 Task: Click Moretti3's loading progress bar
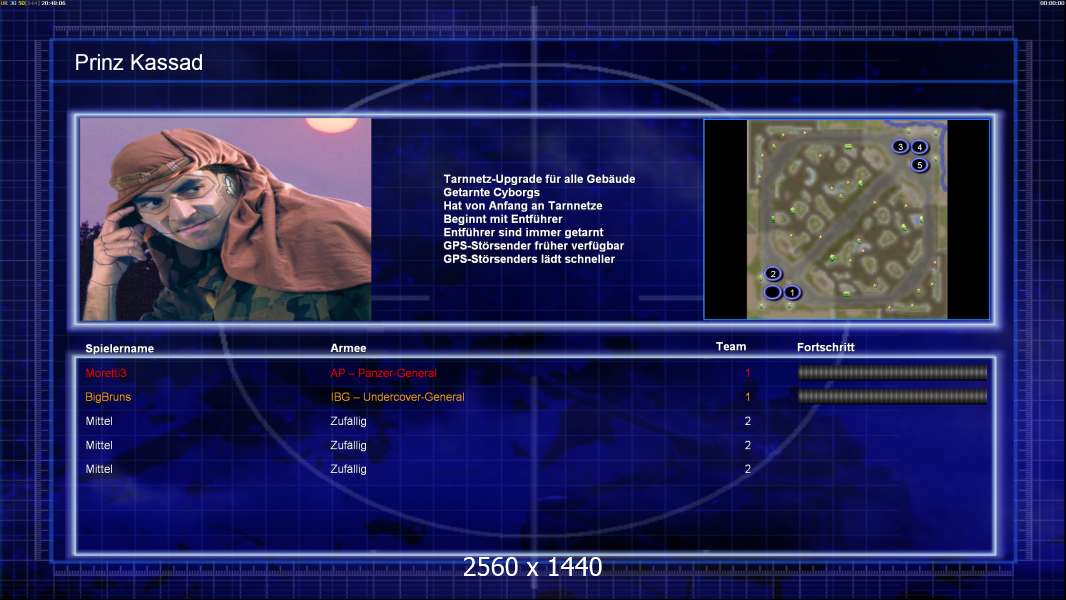[x=892, y=372]
